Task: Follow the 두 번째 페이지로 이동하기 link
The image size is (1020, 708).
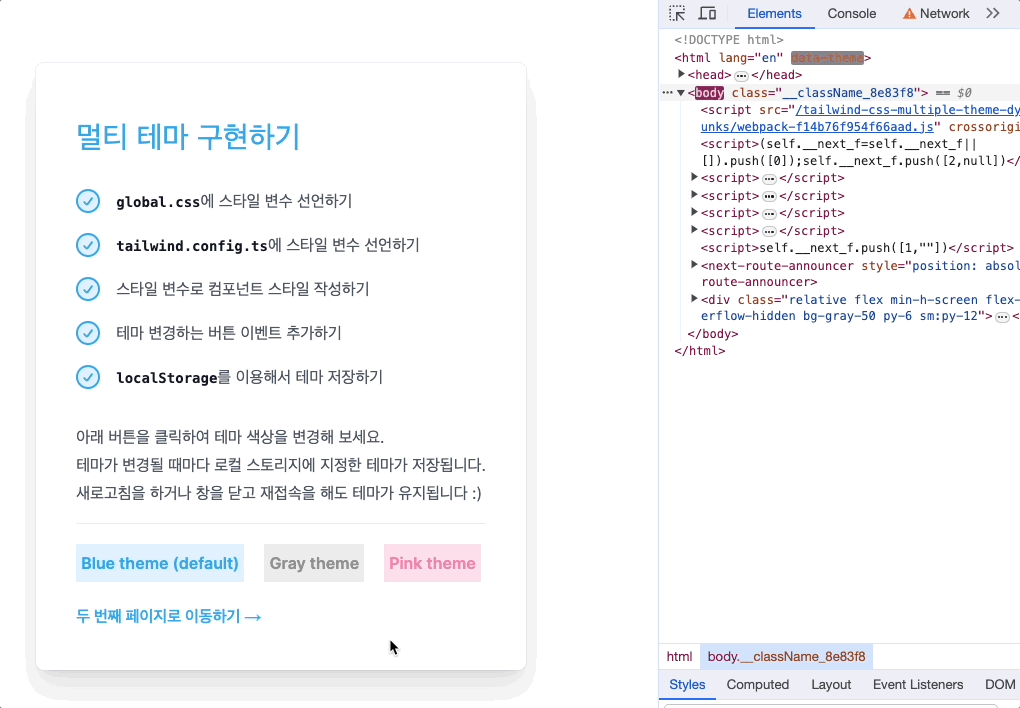Action: pyautogui.click(x=168, y=616)
